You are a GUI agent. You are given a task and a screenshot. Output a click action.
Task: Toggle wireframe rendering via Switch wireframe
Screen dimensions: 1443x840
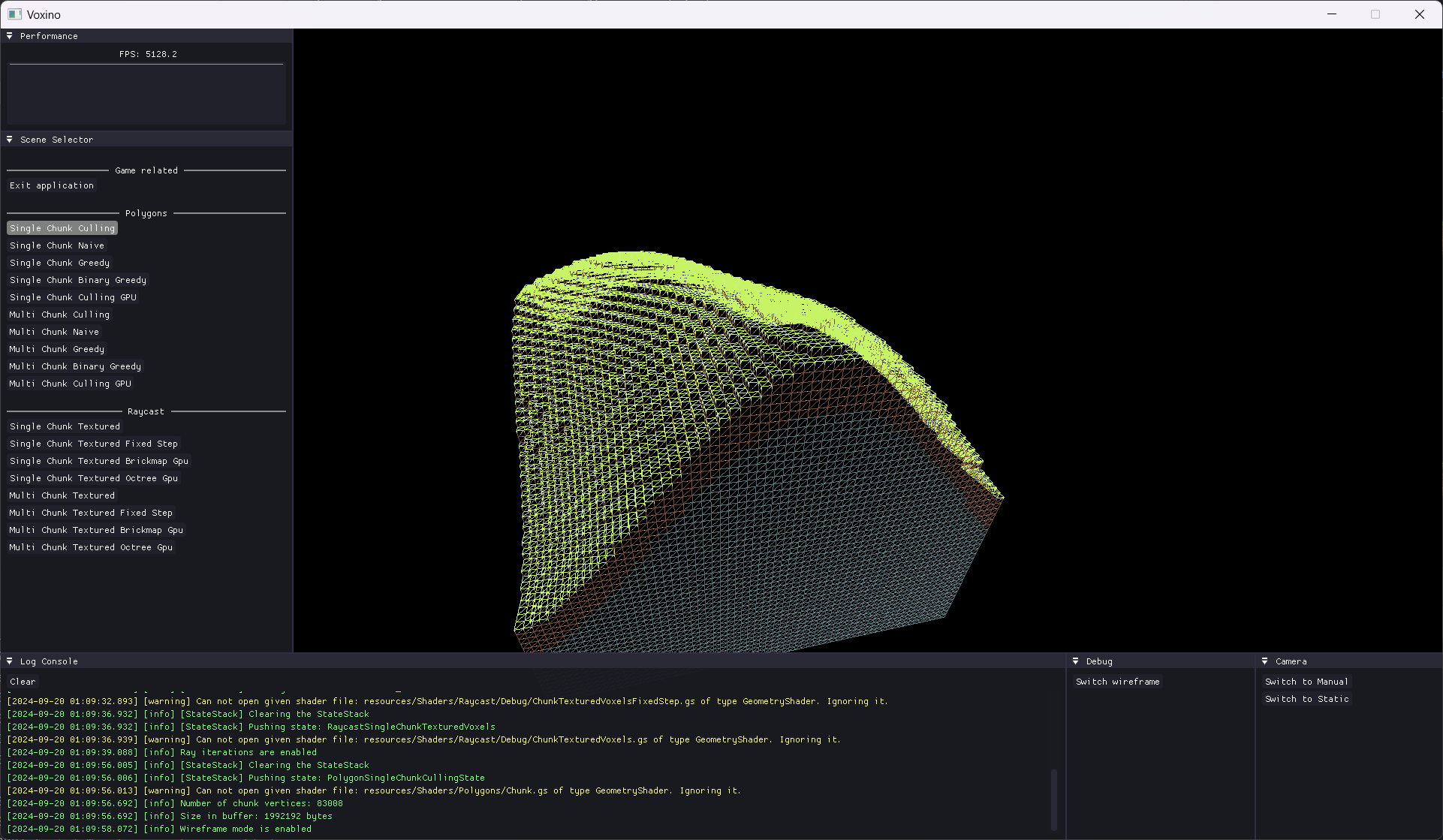1117,682
